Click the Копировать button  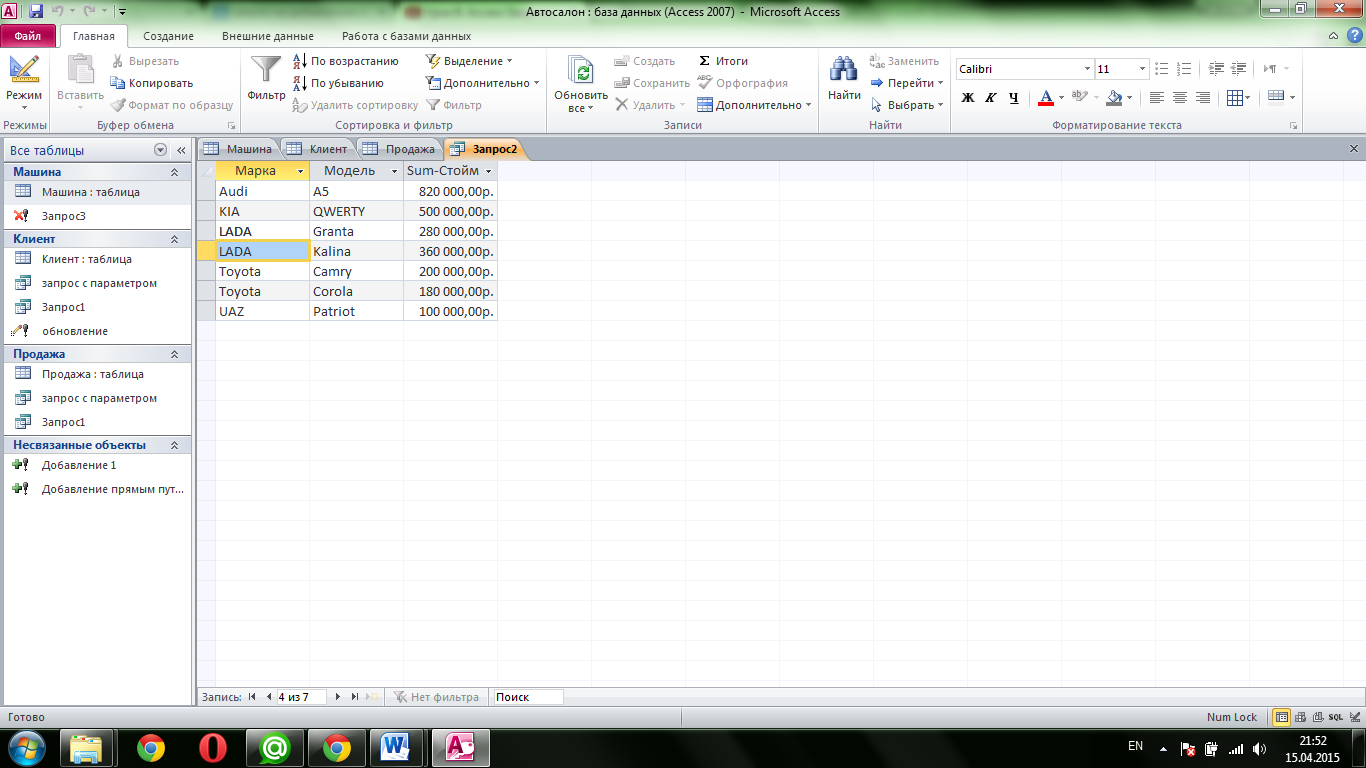(x=152, y=83)
